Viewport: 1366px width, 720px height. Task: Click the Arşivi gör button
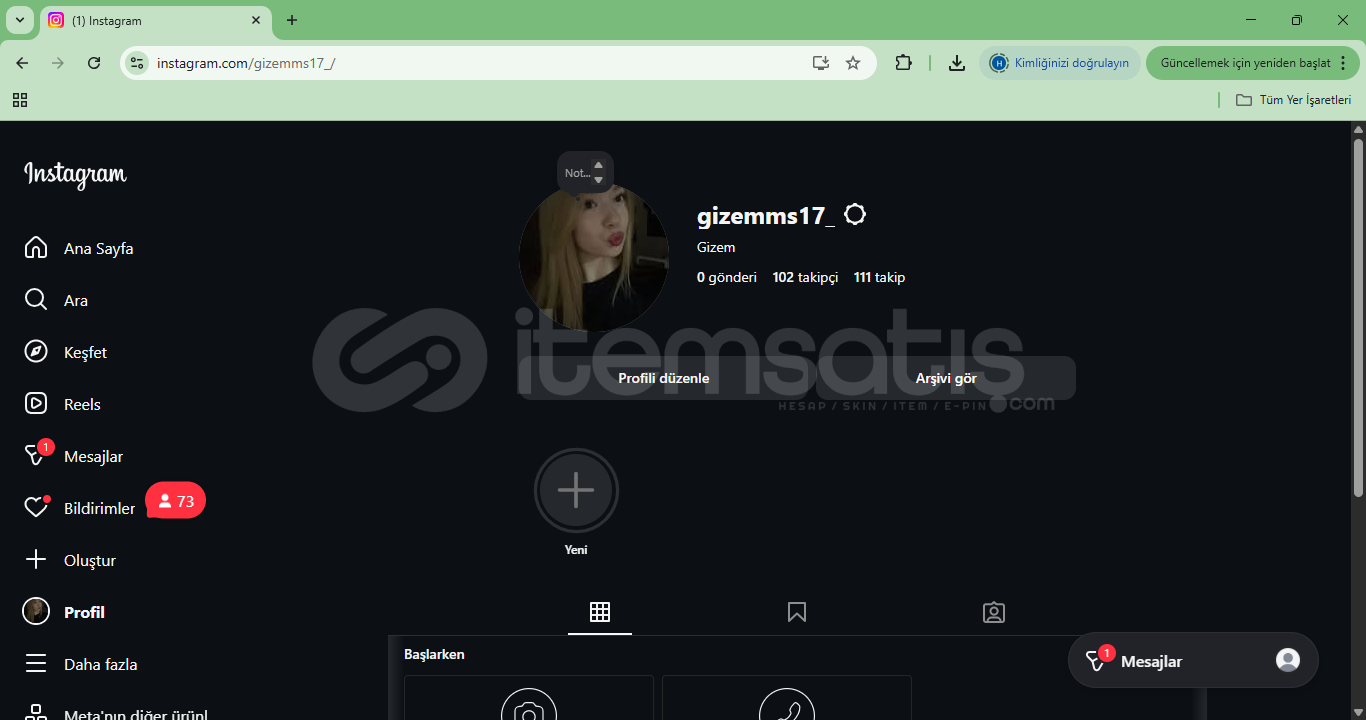946,378
